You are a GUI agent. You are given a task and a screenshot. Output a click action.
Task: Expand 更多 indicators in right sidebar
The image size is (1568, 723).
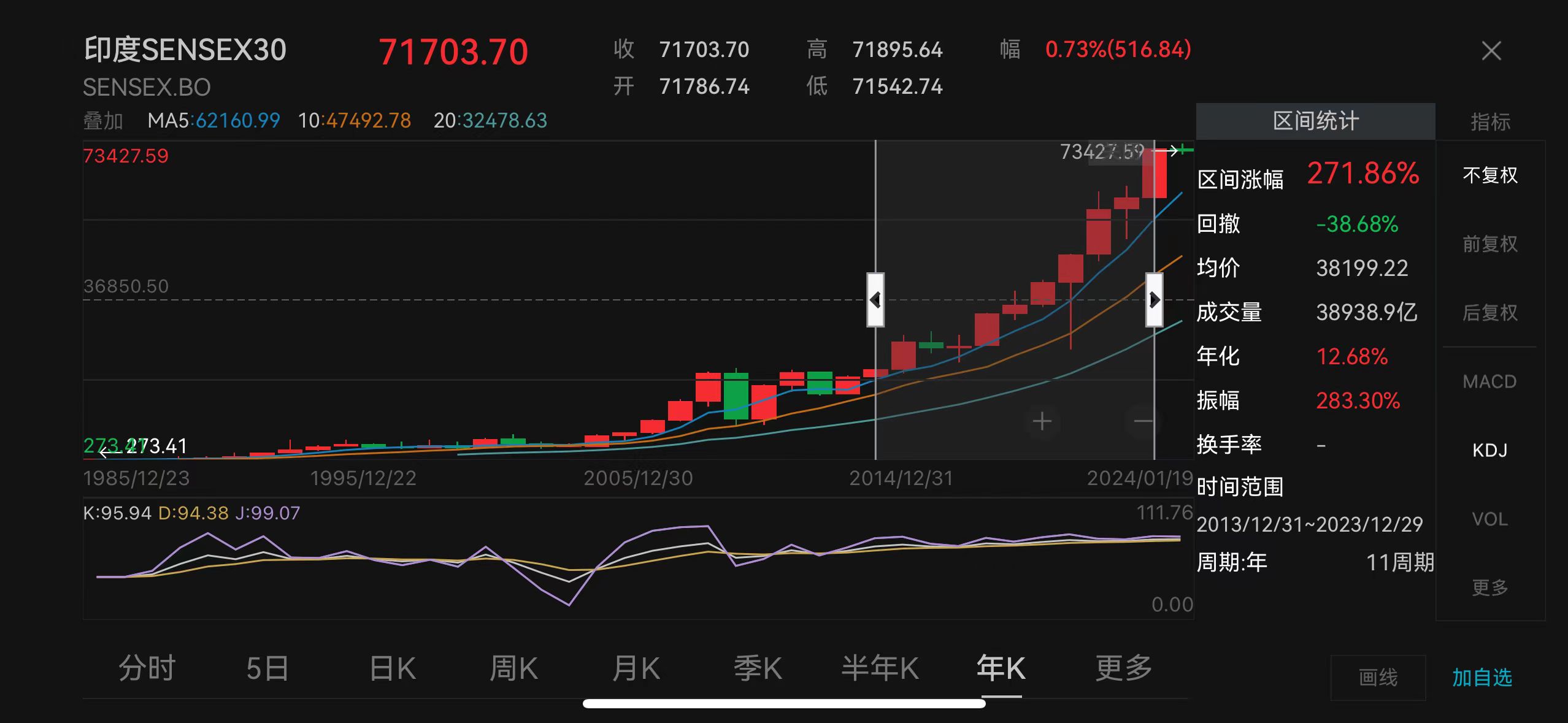pyautogui.click(x=1489, y=587)
